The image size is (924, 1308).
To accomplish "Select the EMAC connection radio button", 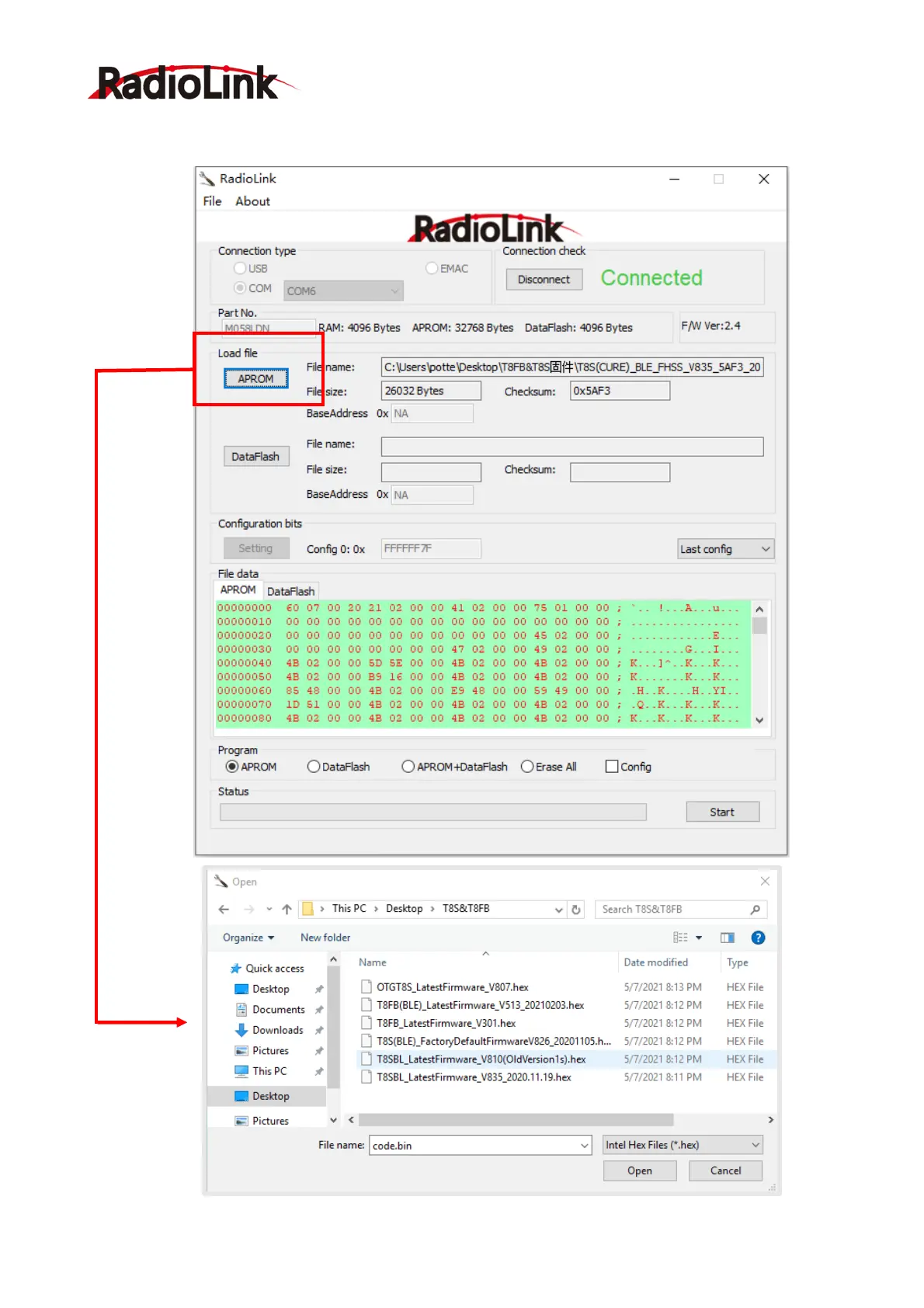I will pyautogui.click(x=432, y=268).
